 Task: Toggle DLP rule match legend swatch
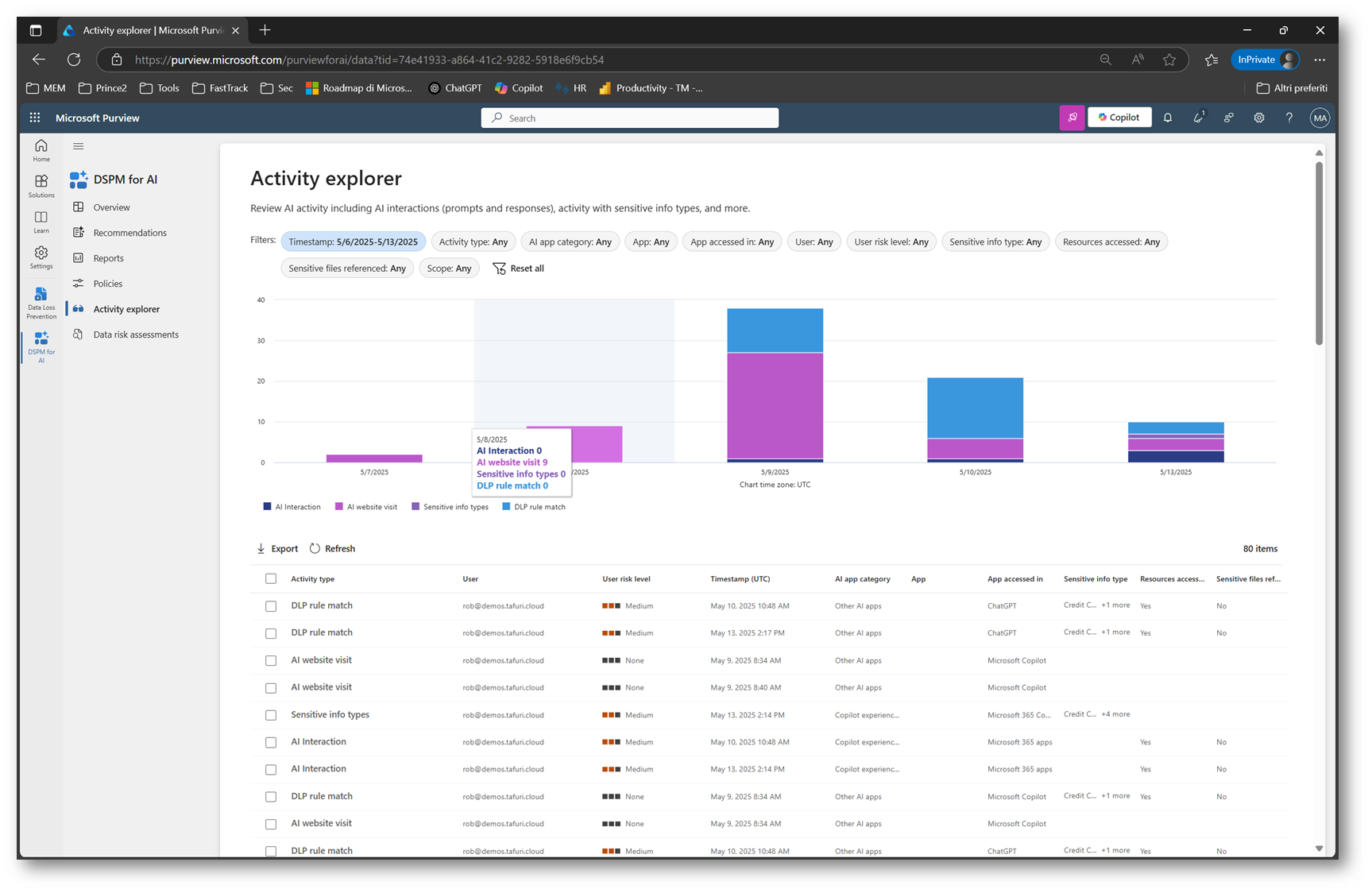[x=506, y=507]
